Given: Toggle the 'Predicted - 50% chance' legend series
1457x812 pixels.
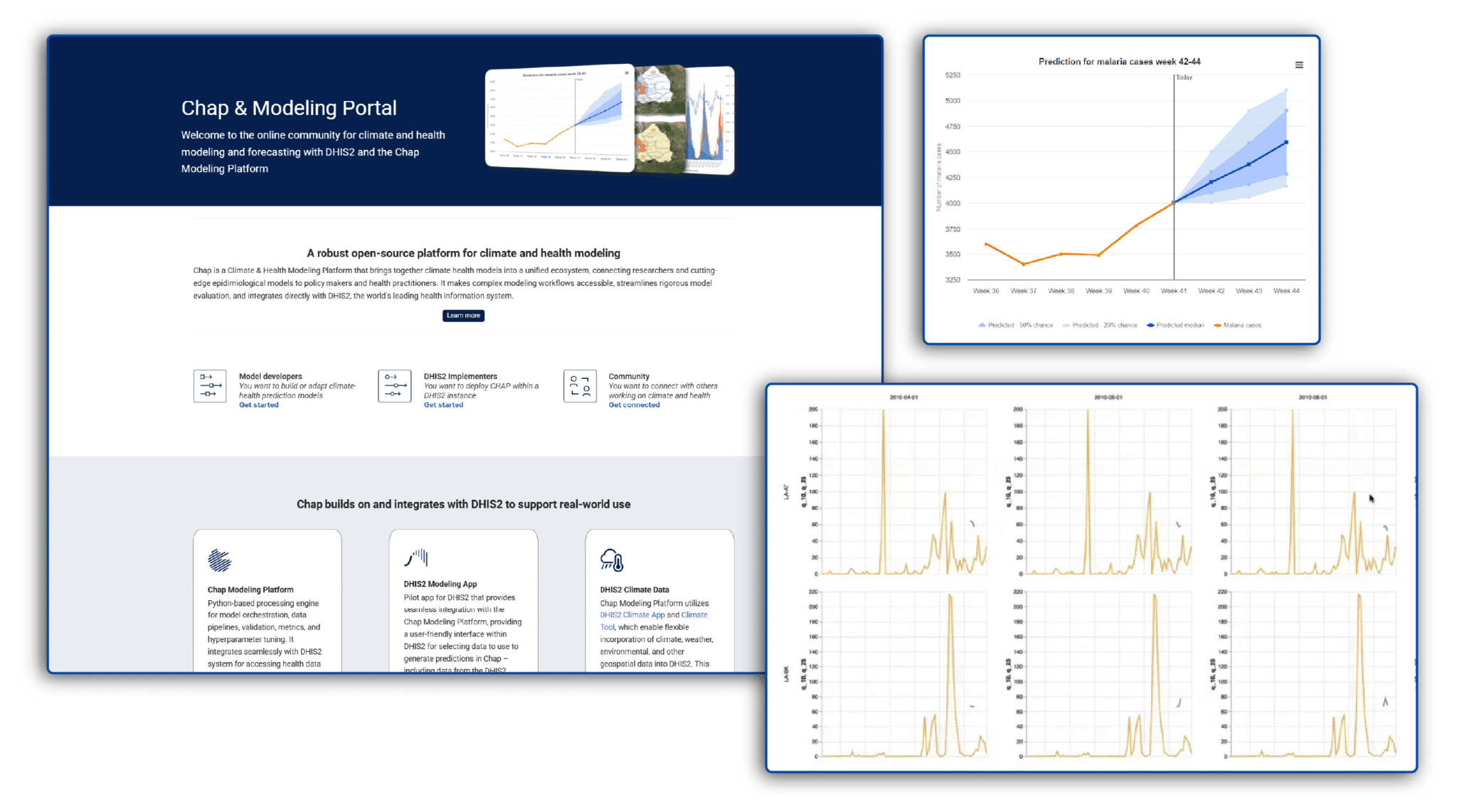Looking at the screenshot, I should pyautogui.click(x=1016, y=325).
